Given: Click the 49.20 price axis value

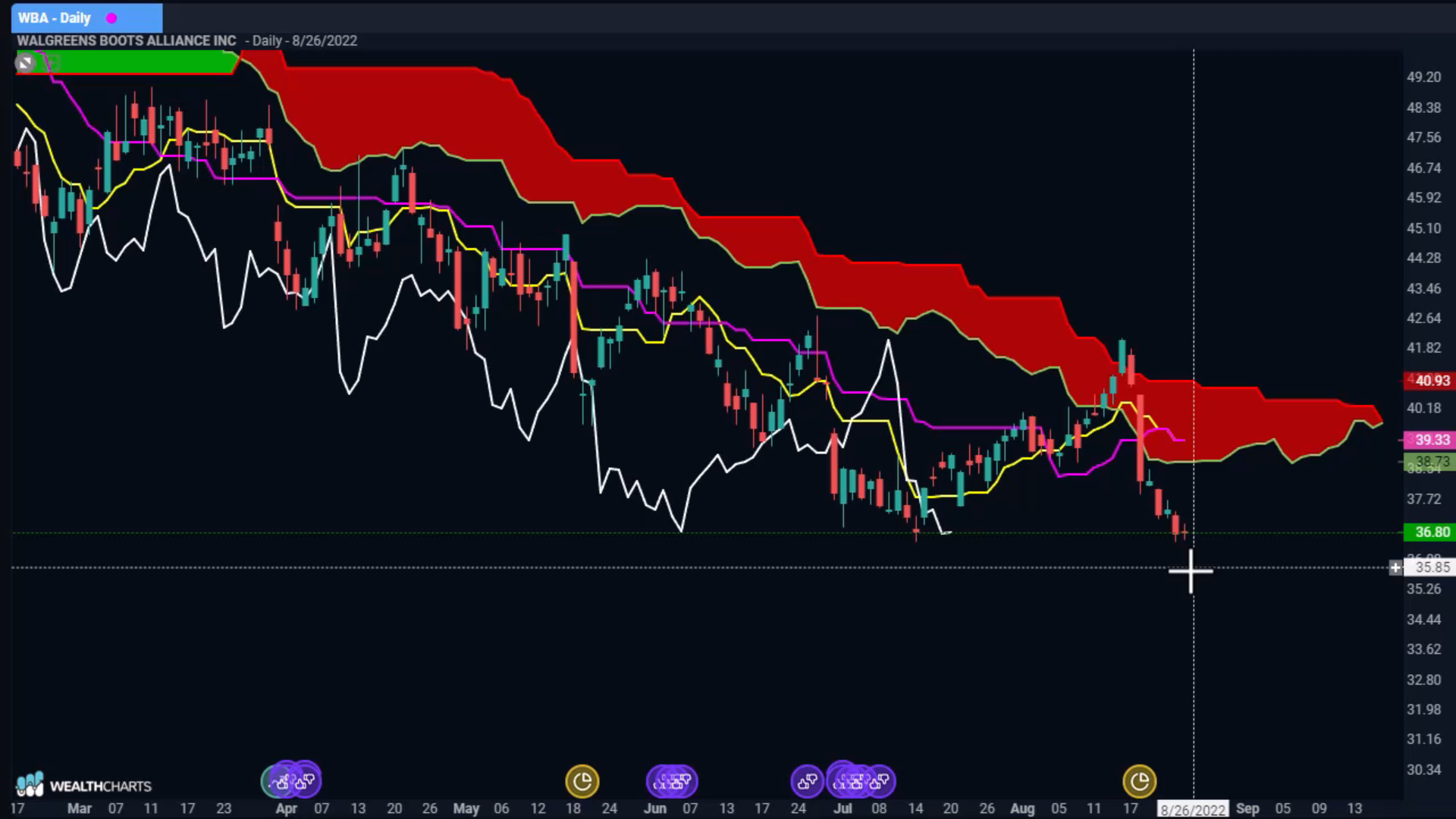Looking at the screenshot, I should (x=1423, y=77).
